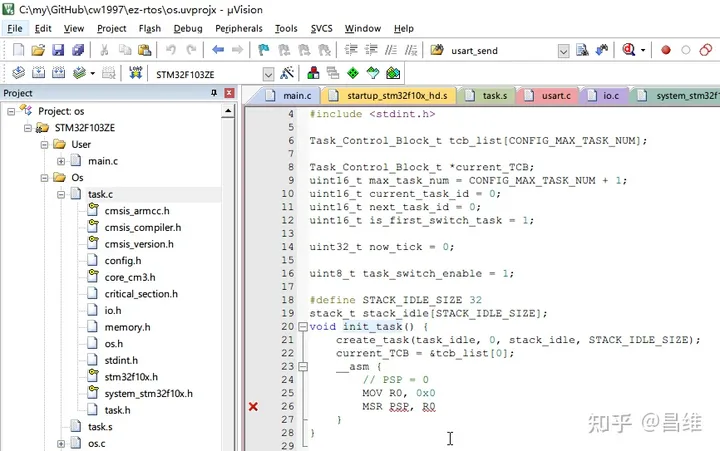Image resolution: width=720 pixels, height=451 pixels.
Task: Open the Flash menu
Action: 150,28
